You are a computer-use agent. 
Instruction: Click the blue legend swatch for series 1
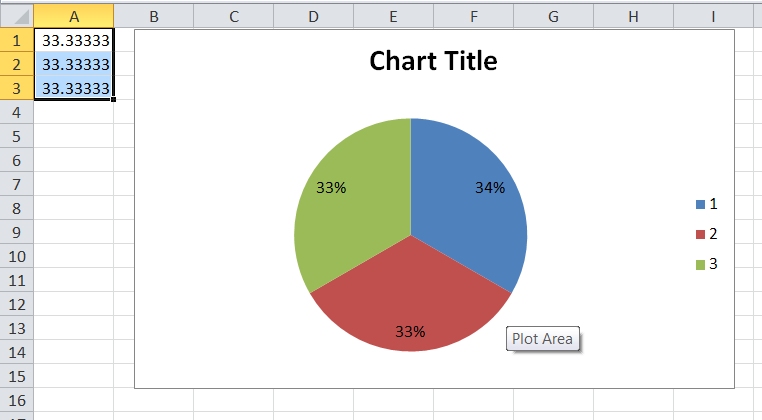click(700, 204)
